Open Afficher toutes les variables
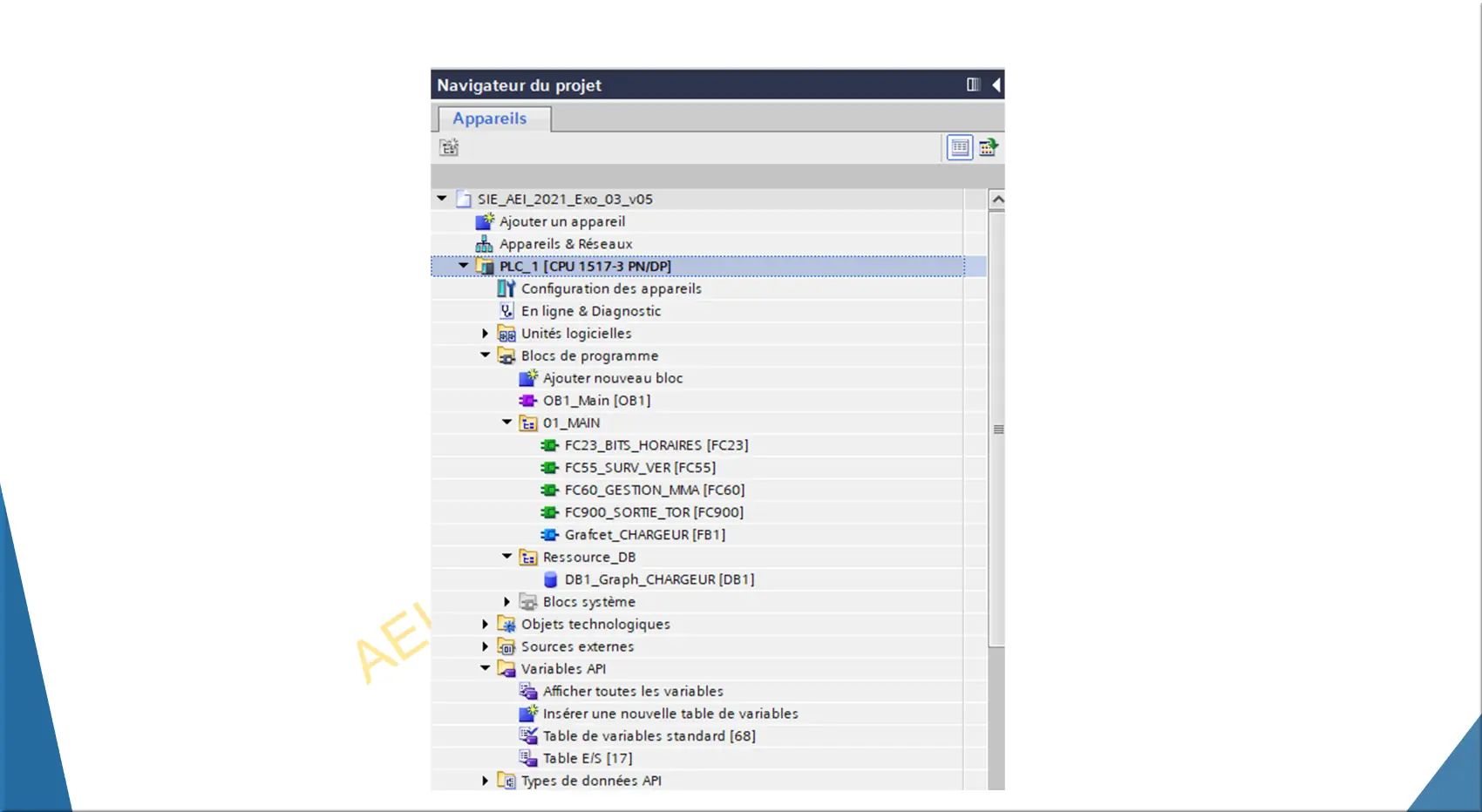This screenshot has height=812, width=1482. (633, 691)
